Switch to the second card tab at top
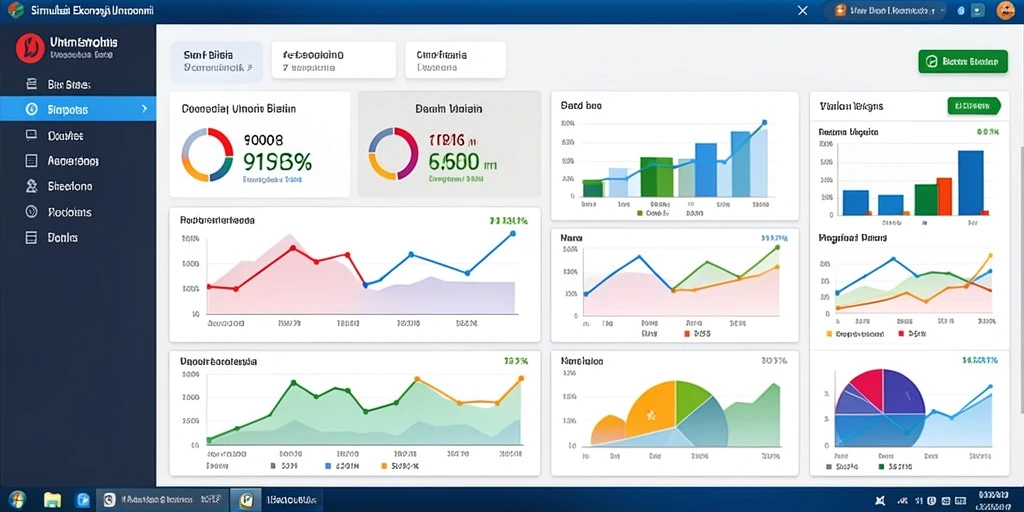This screenshot has width=1024, height=512. (334, 60)
